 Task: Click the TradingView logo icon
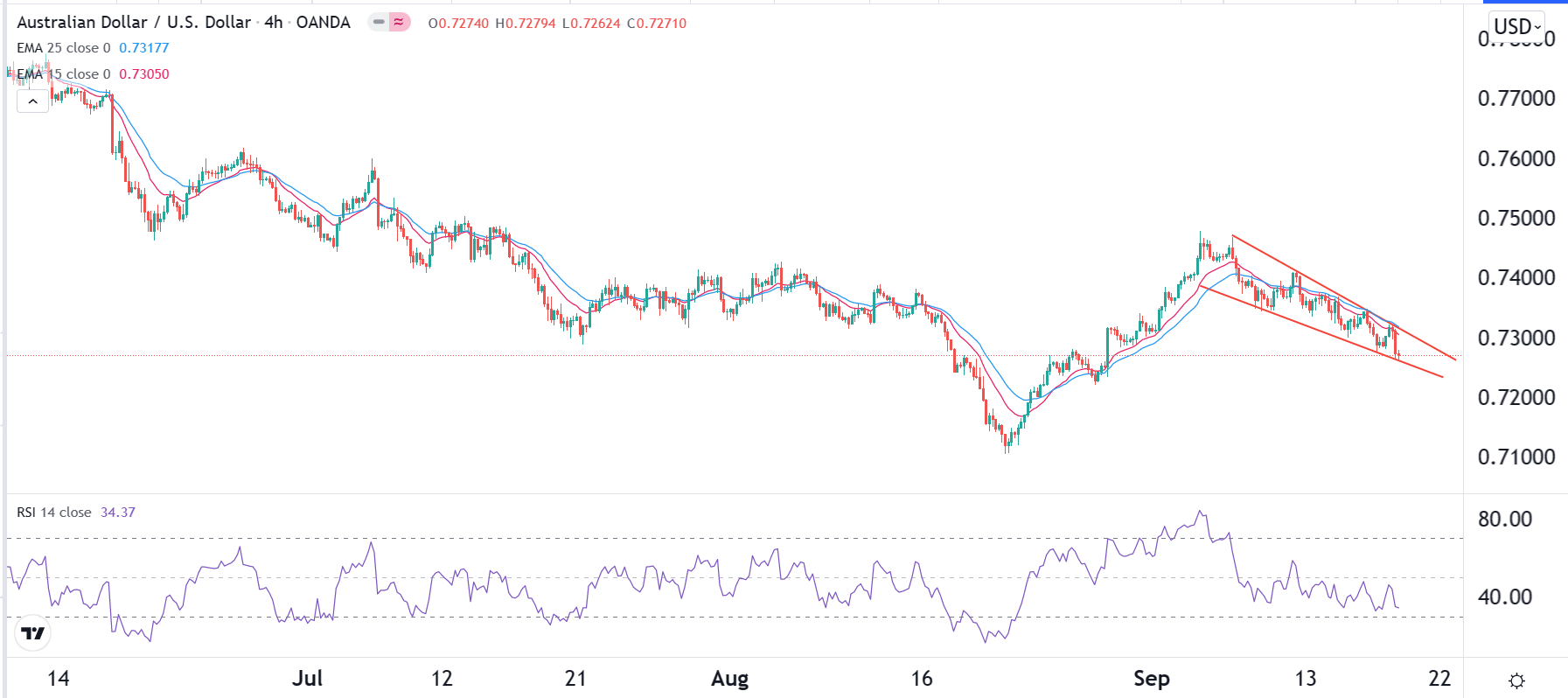pyautogui.click(x=33, y=633)
